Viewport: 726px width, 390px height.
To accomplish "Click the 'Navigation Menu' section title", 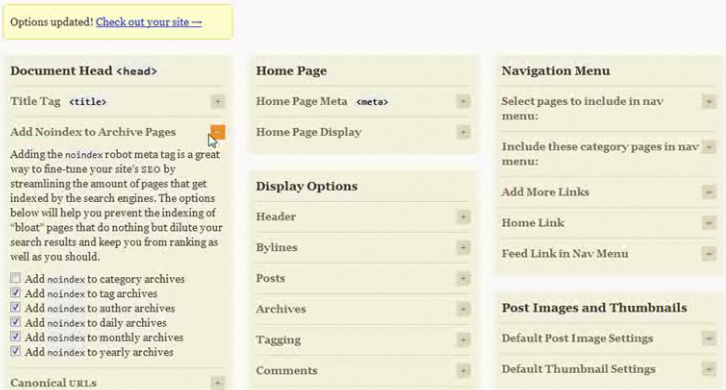I will pyautogui.click(x=556, y=70).
